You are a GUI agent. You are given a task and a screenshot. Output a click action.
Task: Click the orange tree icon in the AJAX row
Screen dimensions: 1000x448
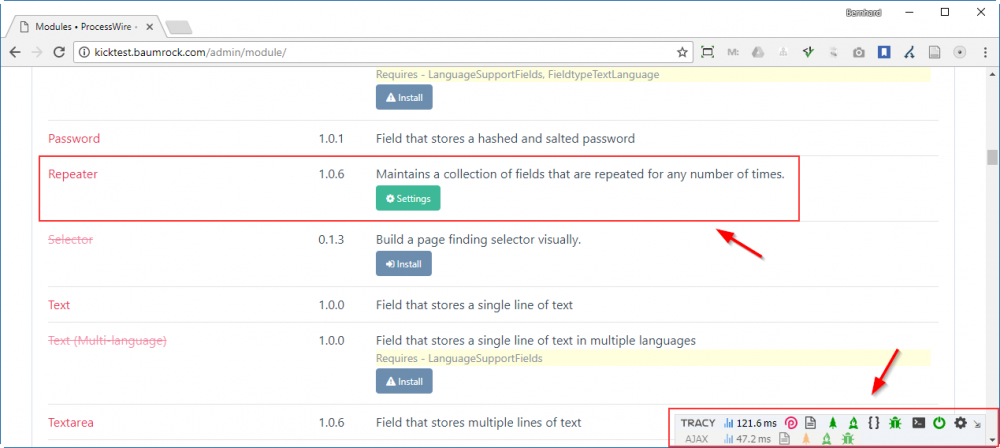pos(806,438)
